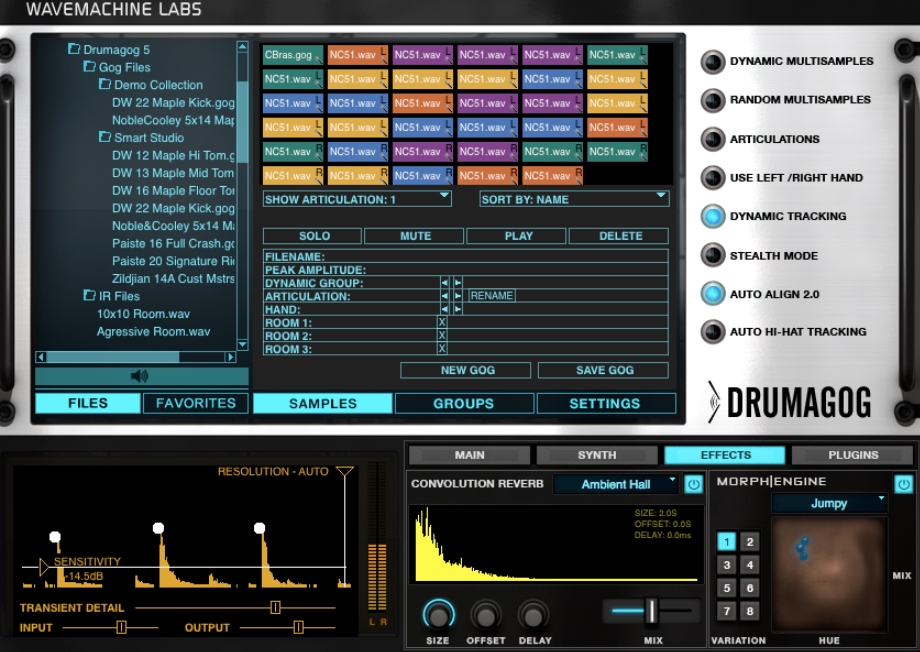Disable Auto Align 2.0
This screenshot has width=920, height=652.
pos(713,294)
